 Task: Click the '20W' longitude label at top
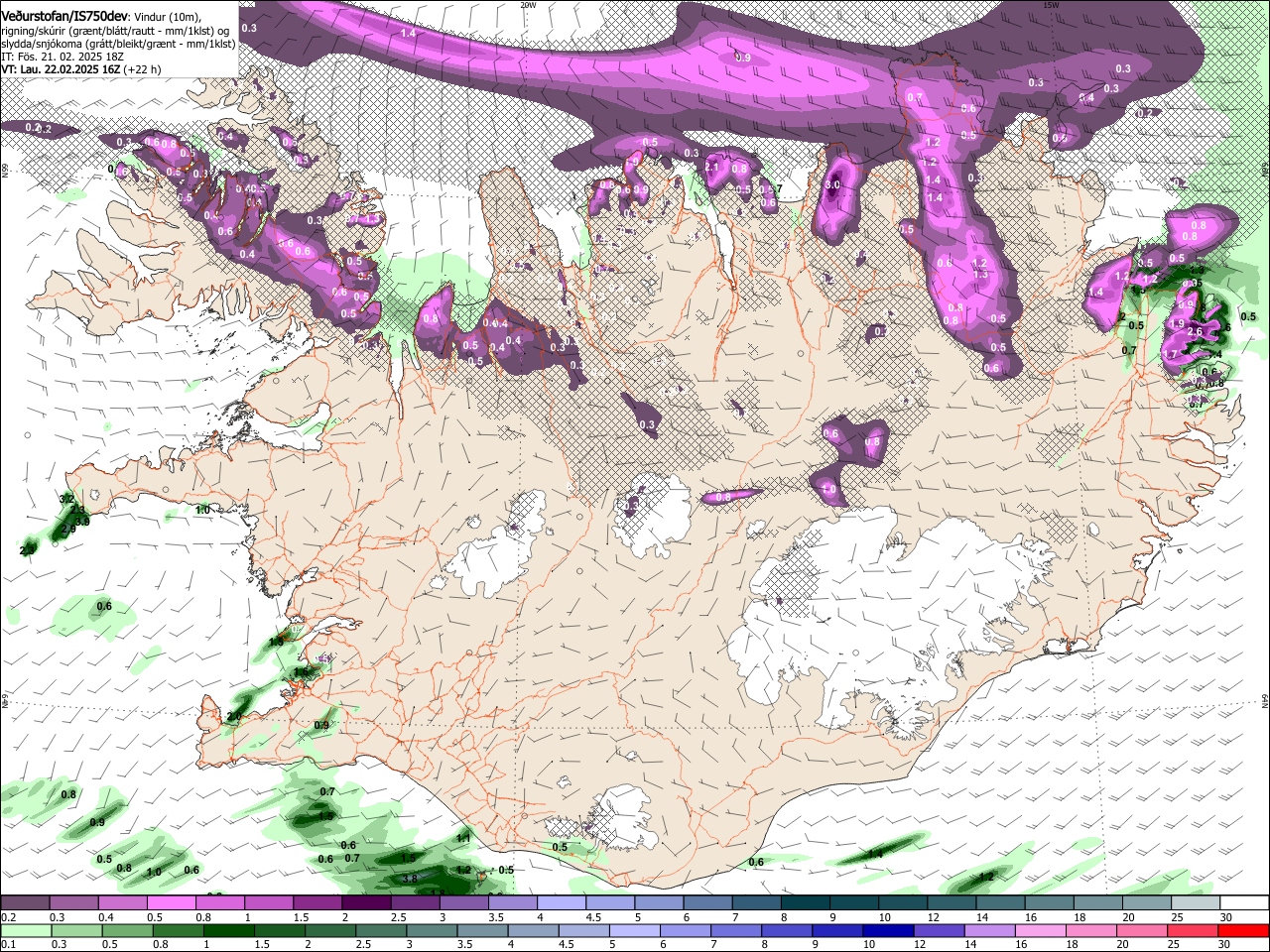click(528, 5)
